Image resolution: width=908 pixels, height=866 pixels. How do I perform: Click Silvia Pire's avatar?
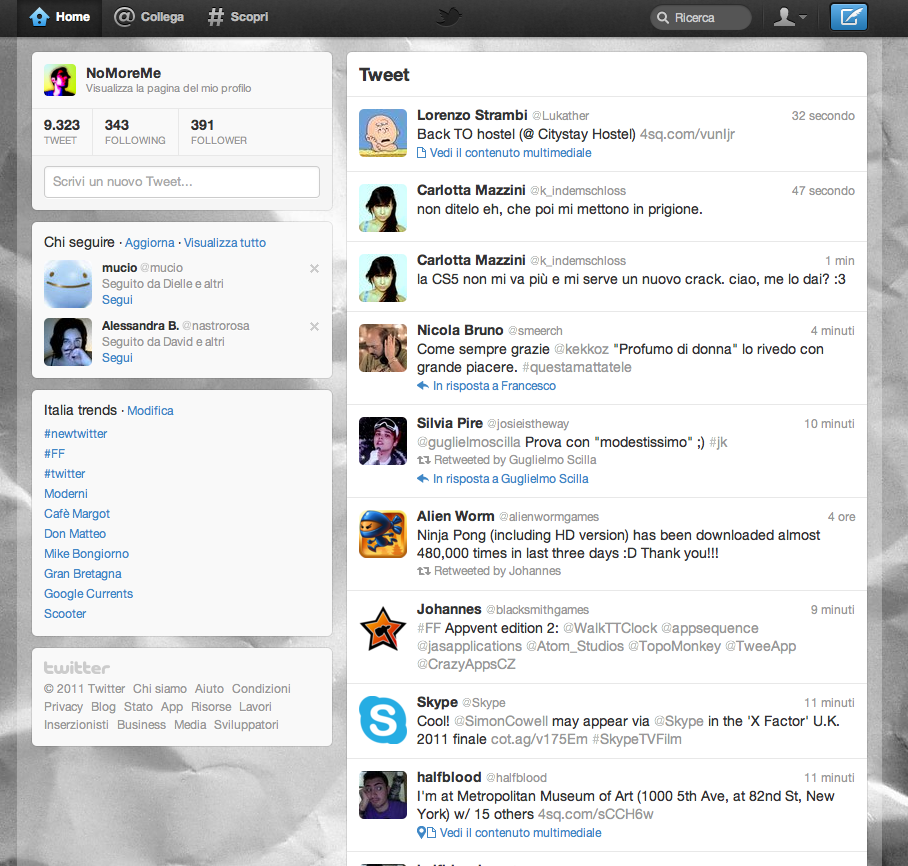coord(383,441)
